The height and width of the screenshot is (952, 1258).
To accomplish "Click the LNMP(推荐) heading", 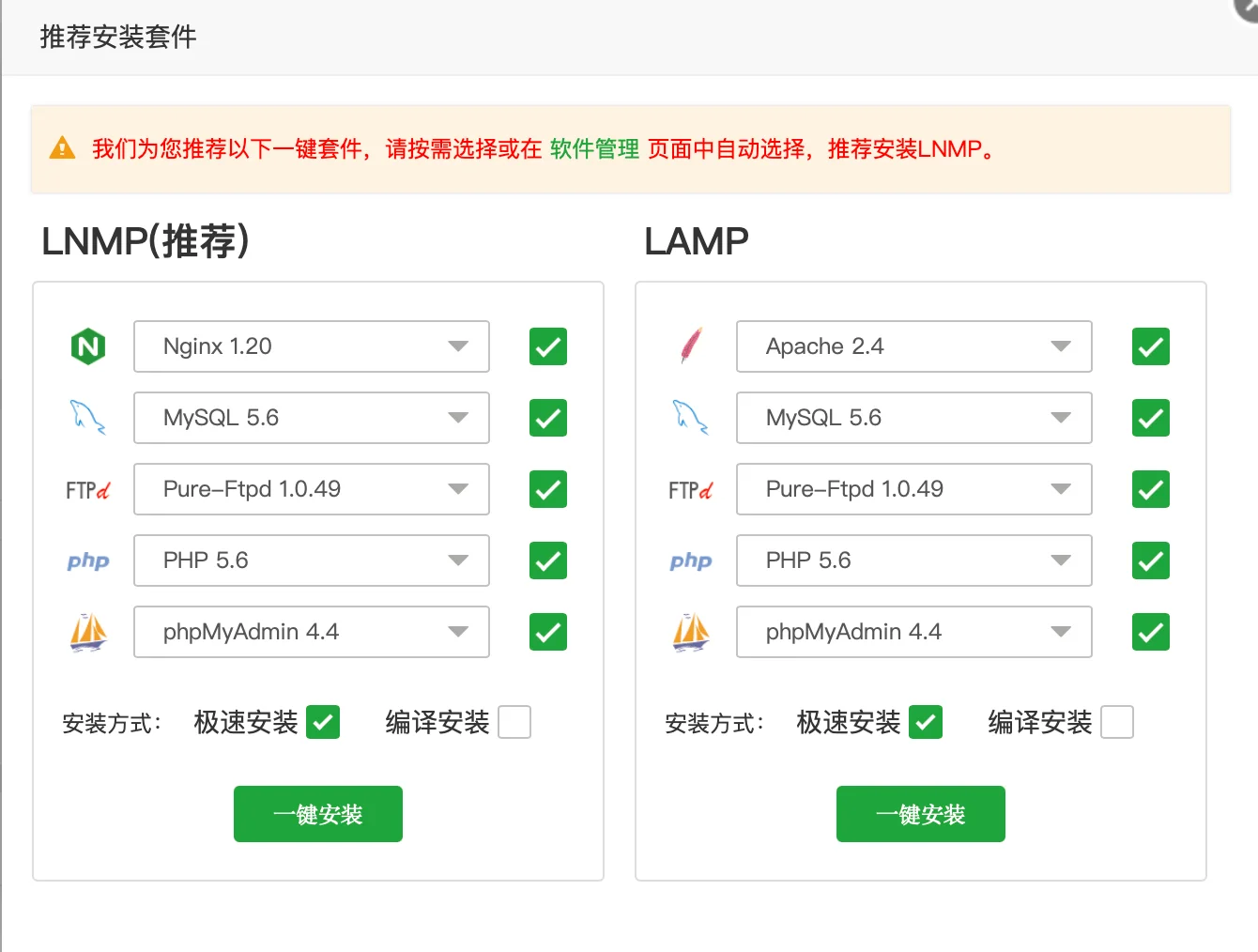I will click(x=146, y=241).
